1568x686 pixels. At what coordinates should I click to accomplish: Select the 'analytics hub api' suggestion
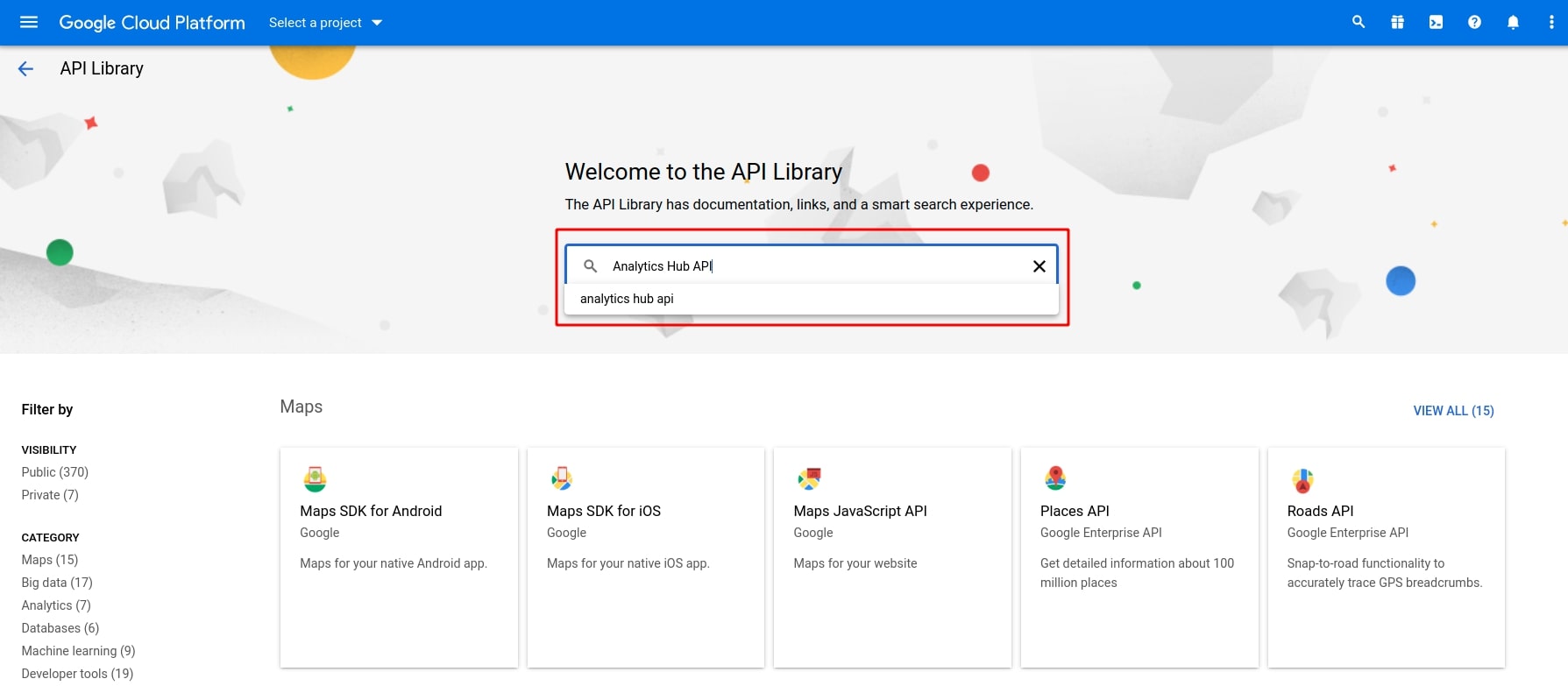(627, 299)
